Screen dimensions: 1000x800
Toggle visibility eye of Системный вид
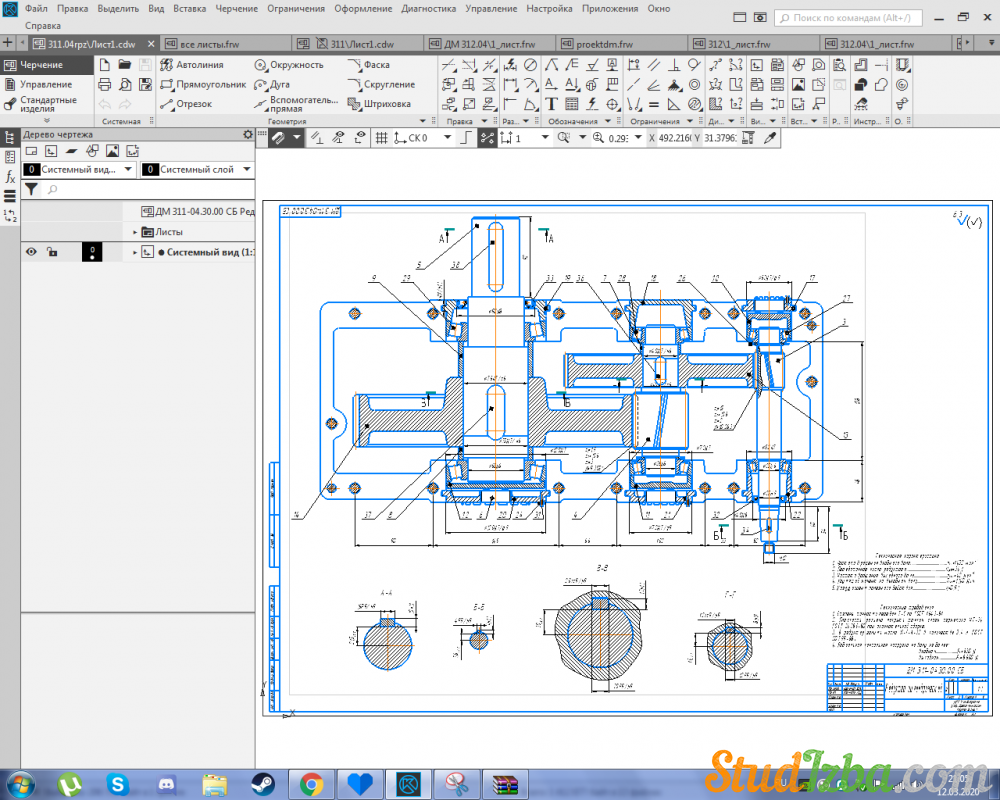31,253
